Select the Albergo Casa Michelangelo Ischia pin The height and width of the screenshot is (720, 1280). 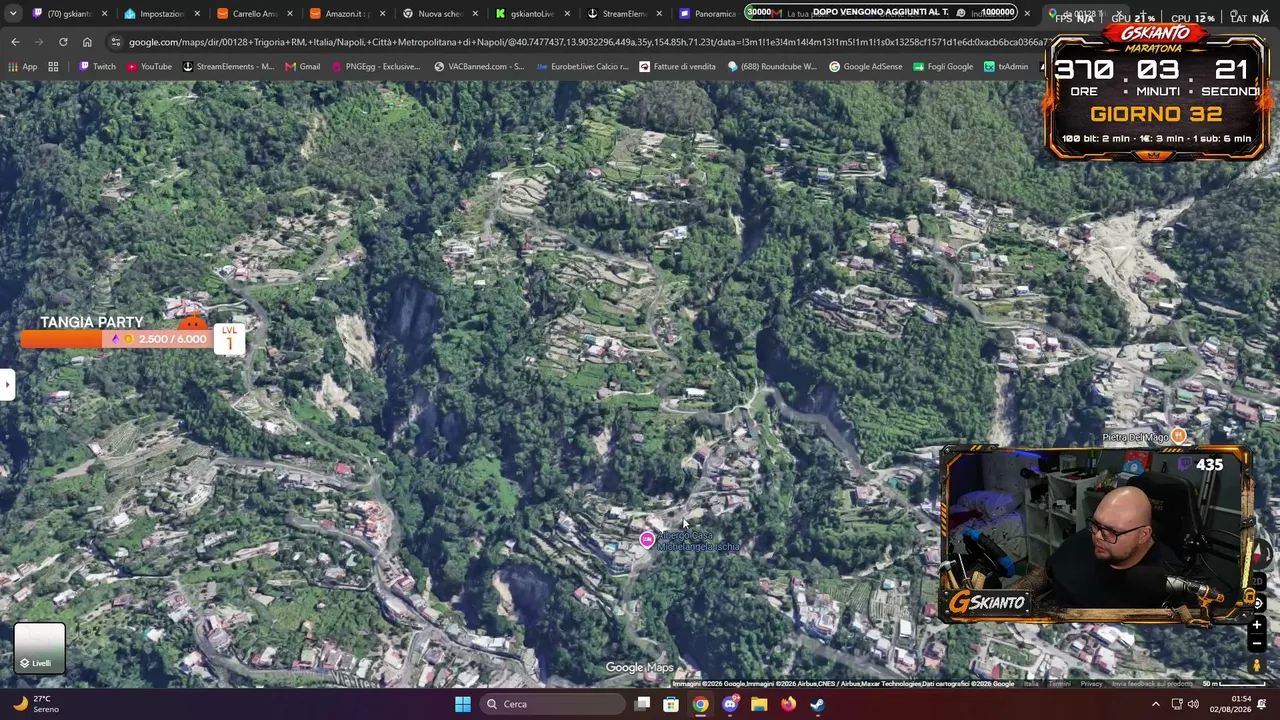[647, 540]
